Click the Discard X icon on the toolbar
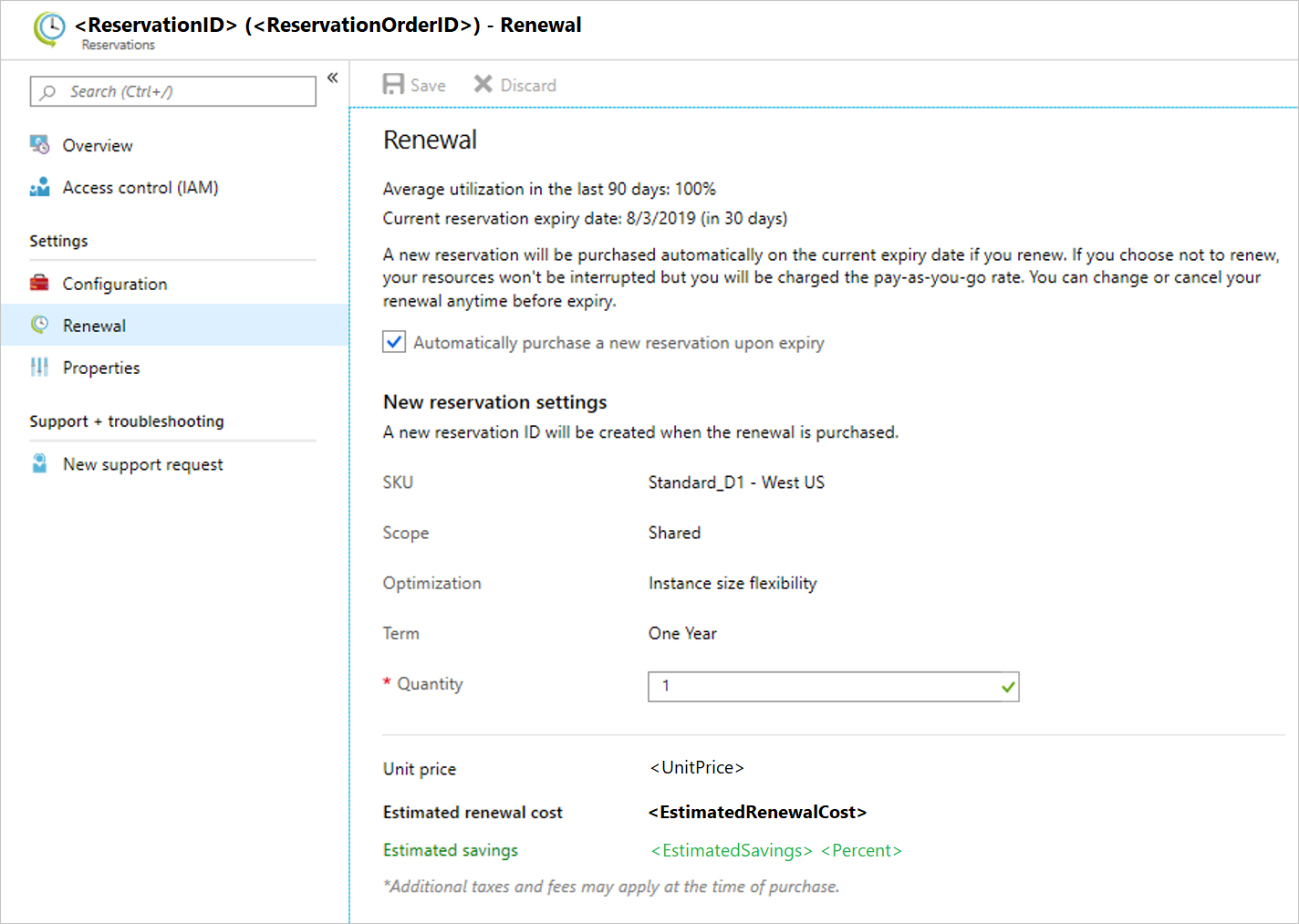Screen dimensions: 1299x924 coord(483,83)
